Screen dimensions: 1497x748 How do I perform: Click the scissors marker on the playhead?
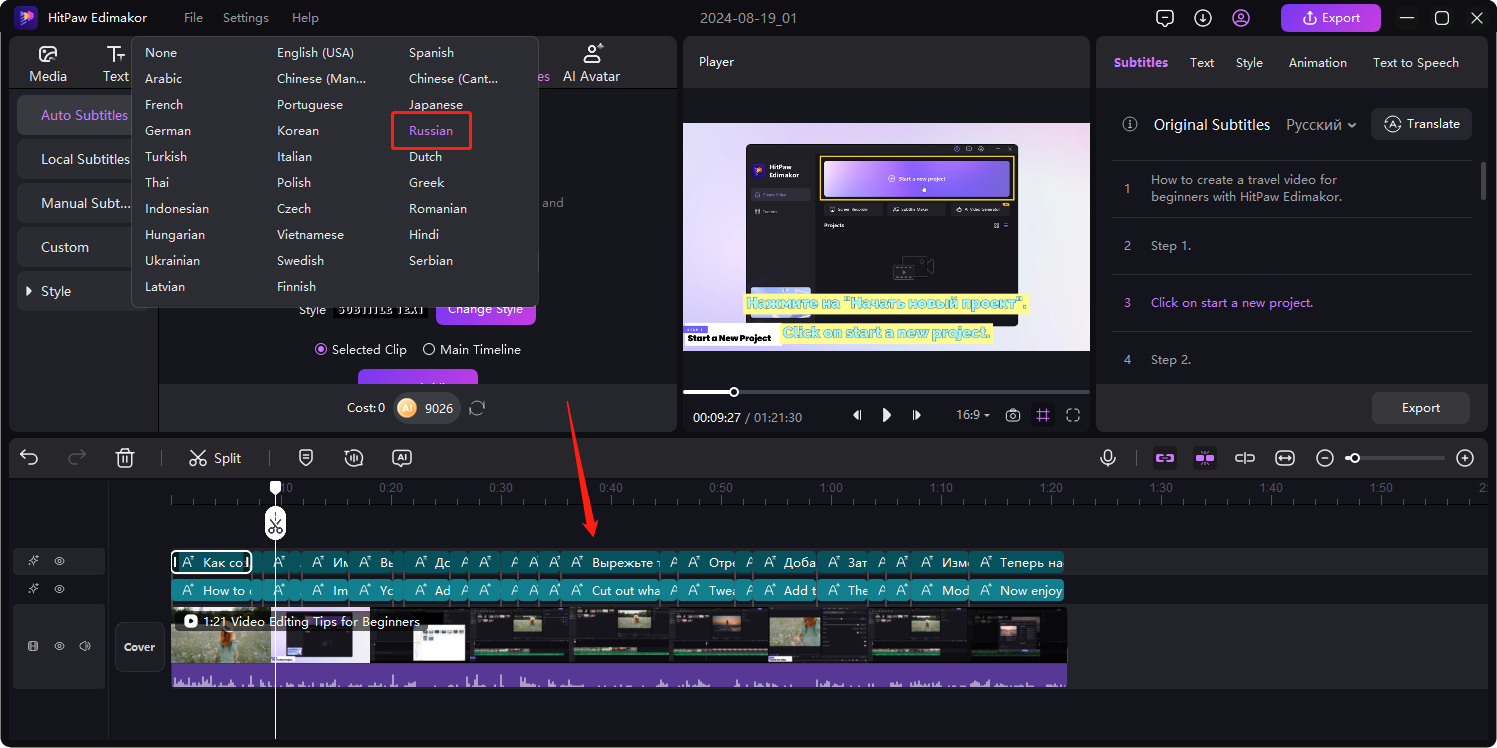275,523
